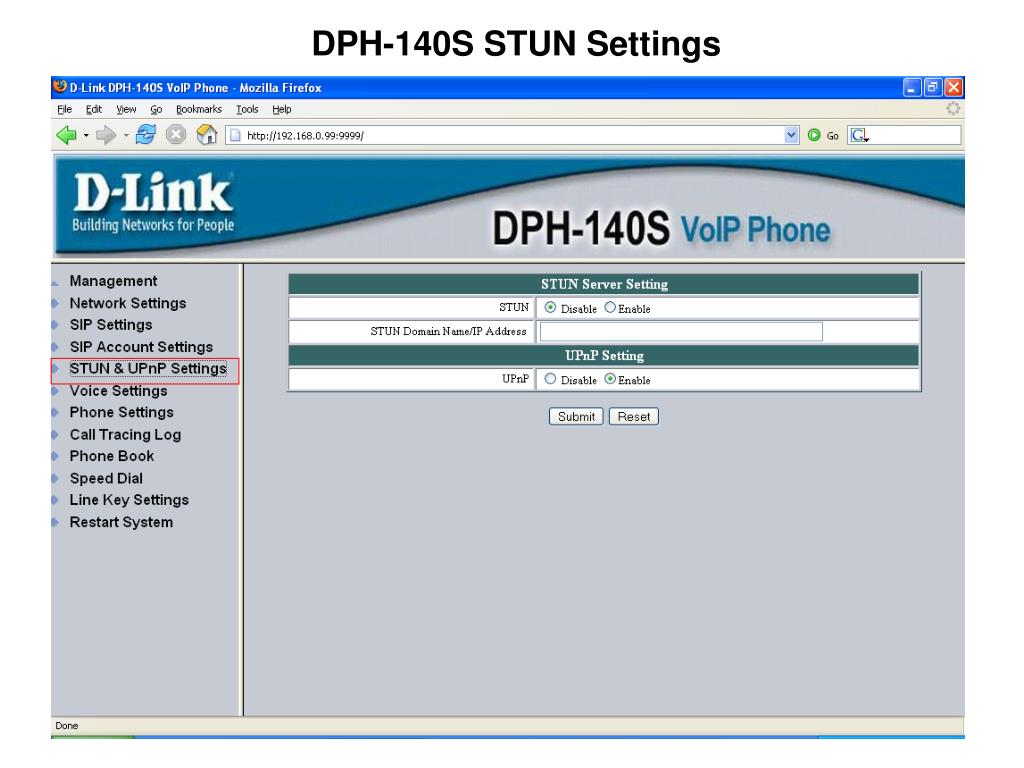Open the View menu
The height and width of the screenshot is (768, 1024).
[x=126, y=109]
